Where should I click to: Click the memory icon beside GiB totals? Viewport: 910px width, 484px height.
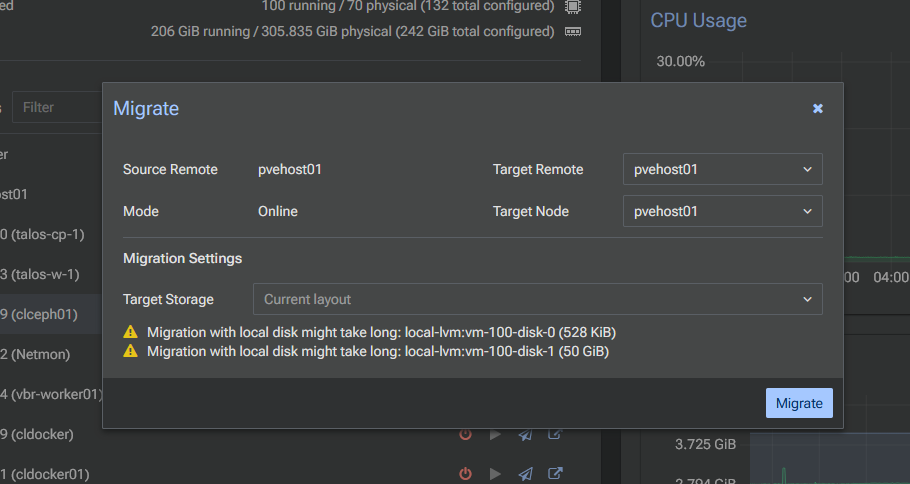click(573, 31)
